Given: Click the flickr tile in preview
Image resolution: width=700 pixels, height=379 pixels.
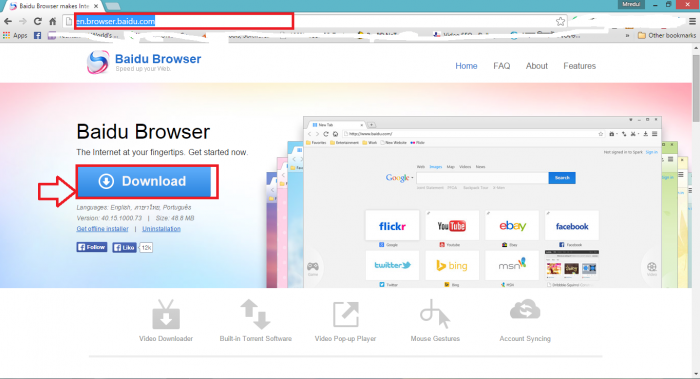Looking at the screenshot, I should 392,226.
